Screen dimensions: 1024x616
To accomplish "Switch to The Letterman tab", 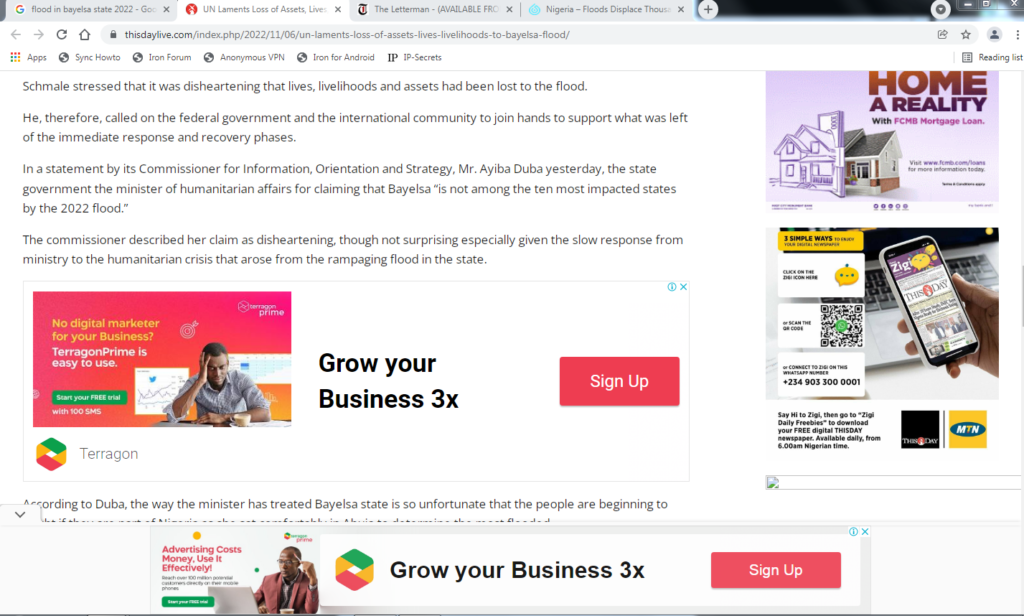I will (x=434, y=9).
